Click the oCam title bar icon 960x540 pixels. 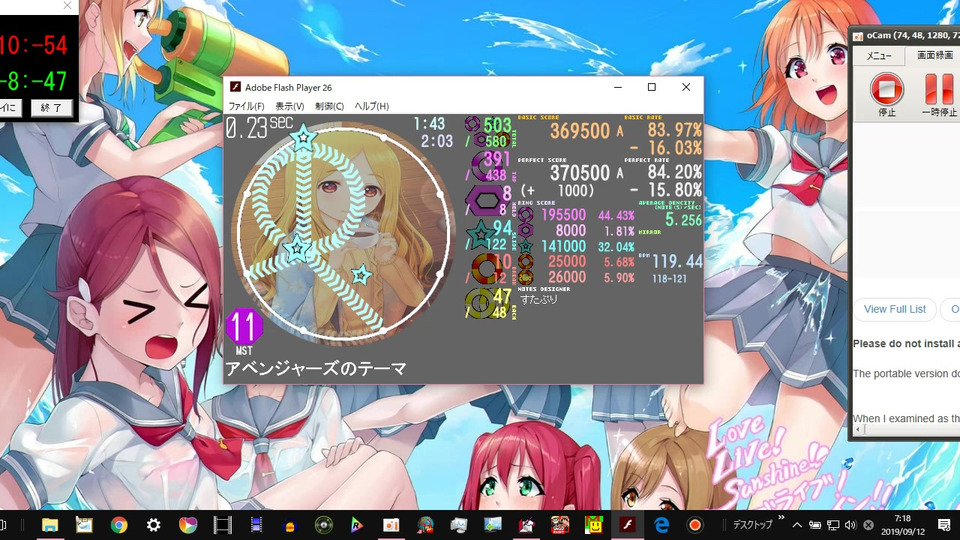coord(858,36)
